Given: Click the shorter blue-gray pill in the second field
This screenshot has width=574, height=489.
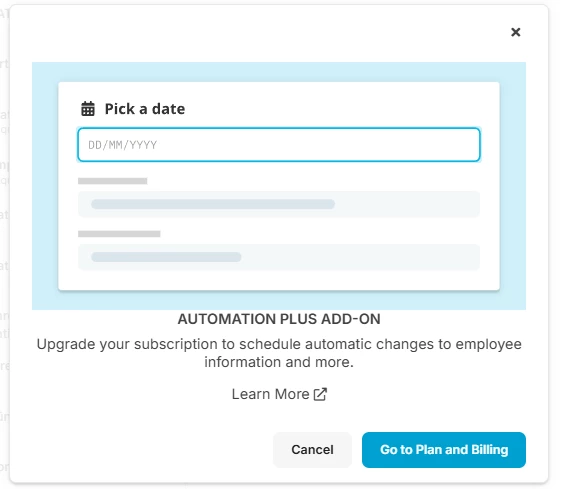Looking at the screenshot, I should click(x=166, y=257).
